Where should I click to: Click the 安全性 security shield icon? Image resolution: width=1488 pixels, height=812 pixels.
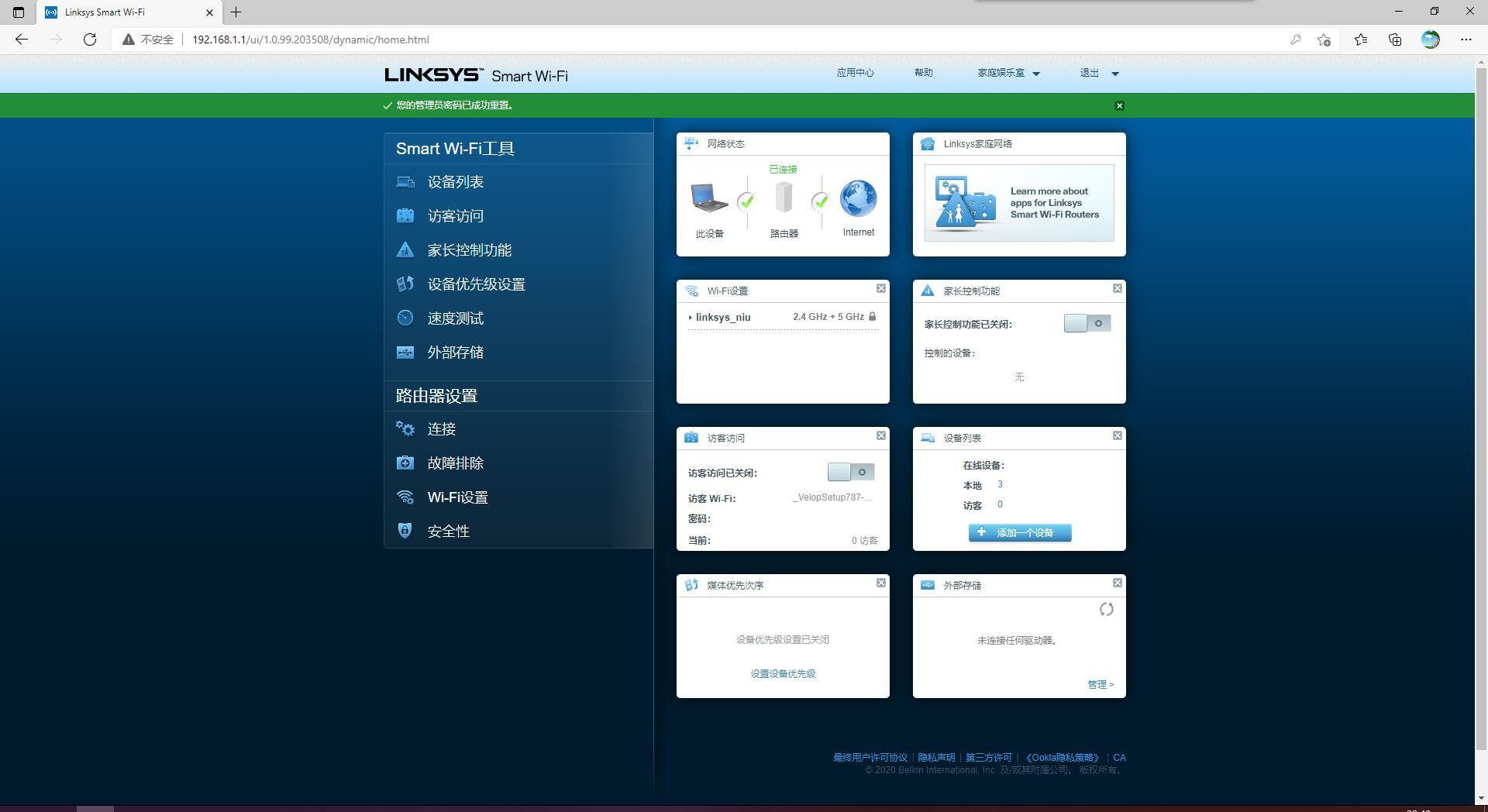click(x=405, y=531)
